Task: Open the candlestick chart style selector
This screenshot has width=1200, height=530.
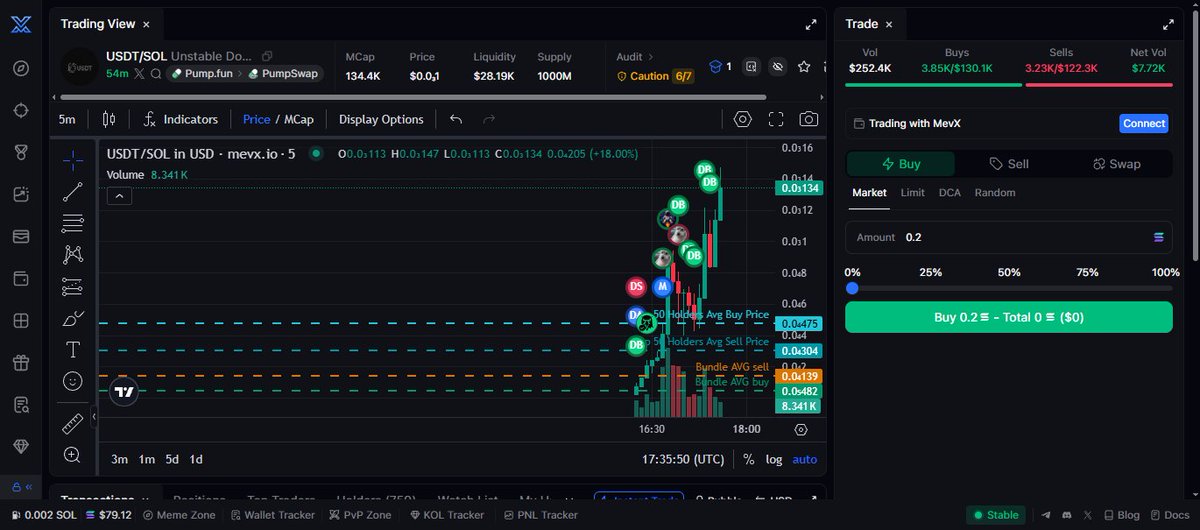Action: point(109,119)
